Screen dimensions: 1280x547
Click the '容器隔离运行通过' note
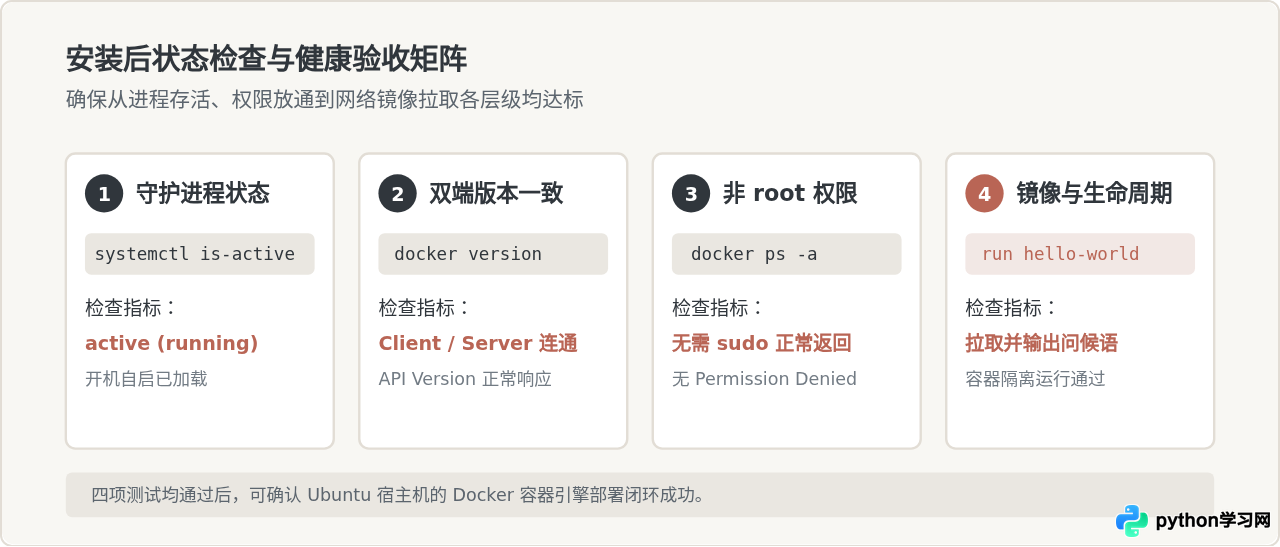click(x=1035, y=379)
